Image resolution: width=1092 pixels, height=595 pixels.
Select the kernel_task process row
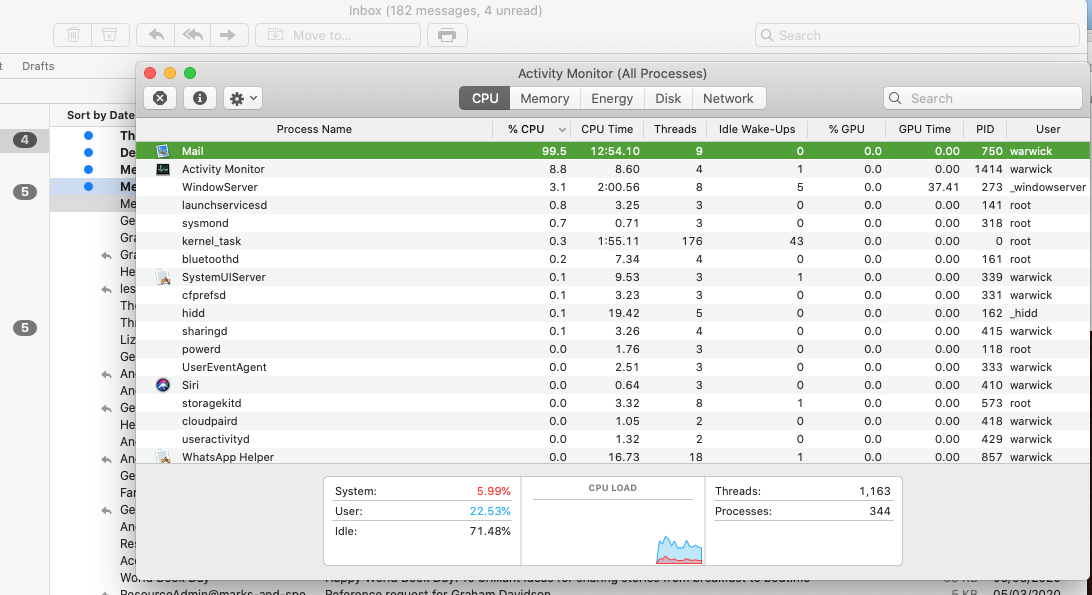[613, 242]
